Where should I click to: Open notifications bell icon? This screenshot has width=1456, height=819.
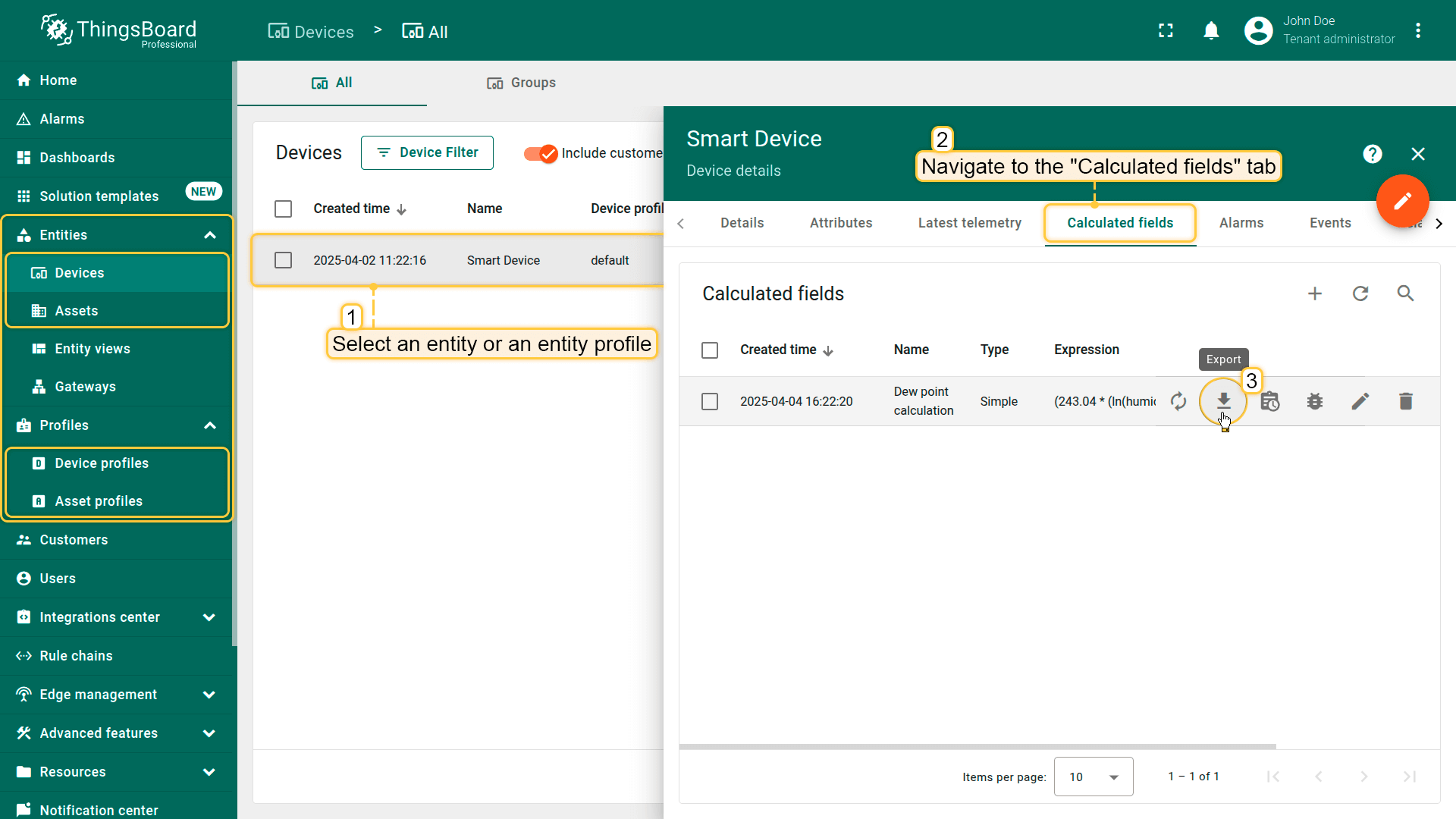pos(1211,31)
